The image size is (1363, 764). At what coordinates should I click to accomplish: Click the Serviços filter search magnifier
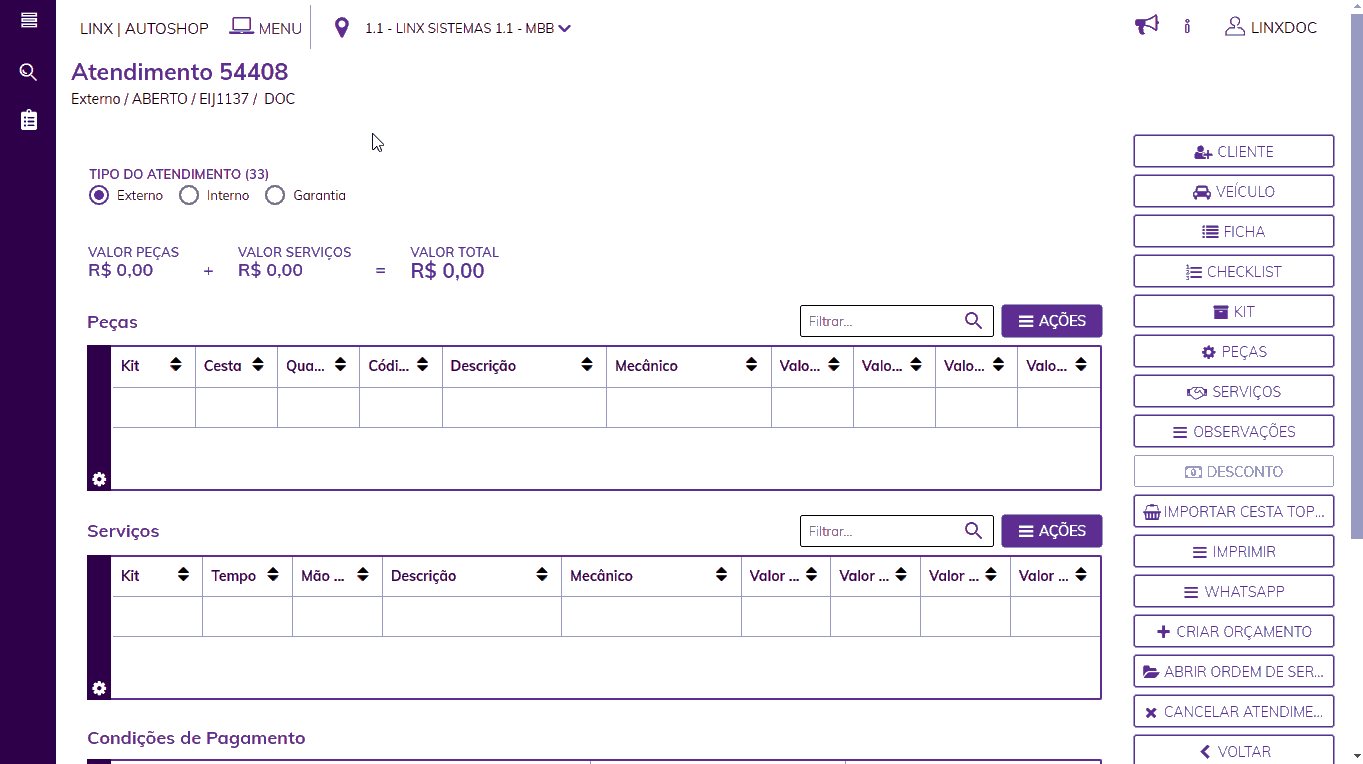point(973,531)
